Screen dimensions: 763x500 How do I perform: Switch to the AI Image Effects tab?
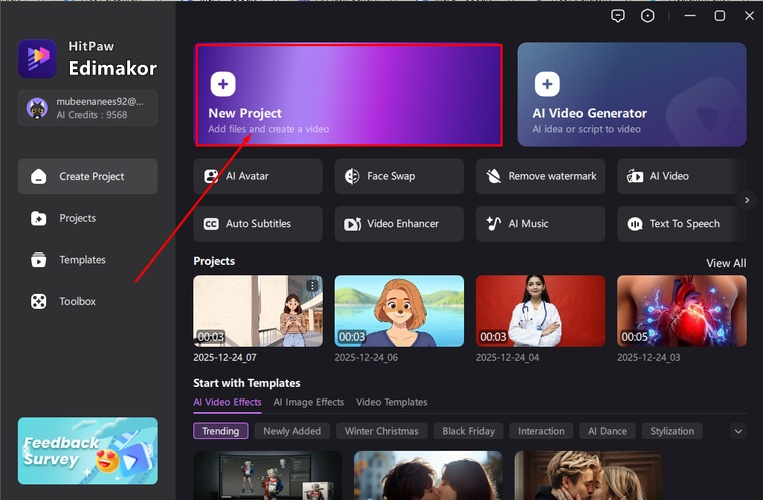(308, 402)
